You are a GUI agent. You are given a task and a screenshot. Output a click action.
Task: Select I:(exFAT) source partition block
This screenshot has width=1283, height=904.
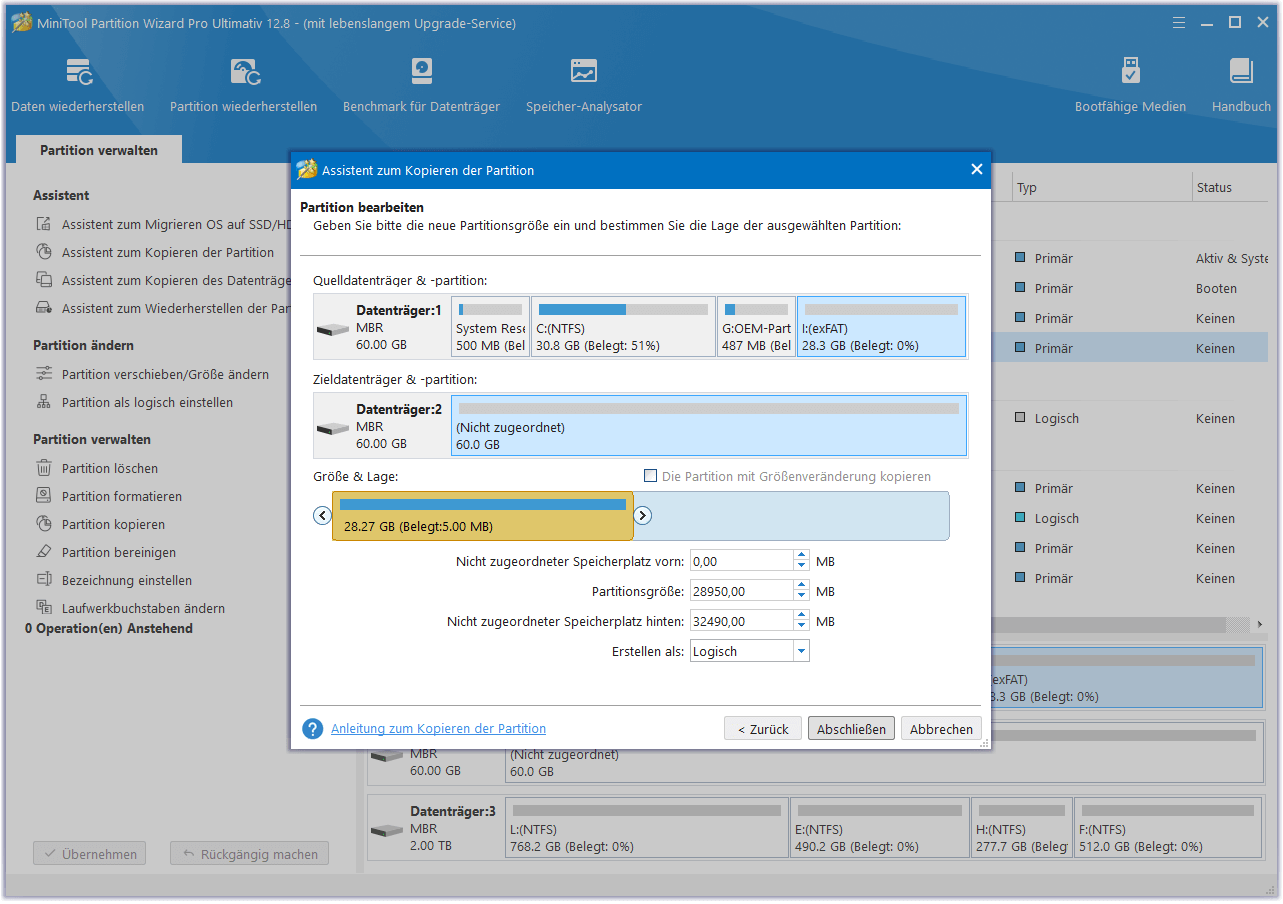click(x=881, y=326)
